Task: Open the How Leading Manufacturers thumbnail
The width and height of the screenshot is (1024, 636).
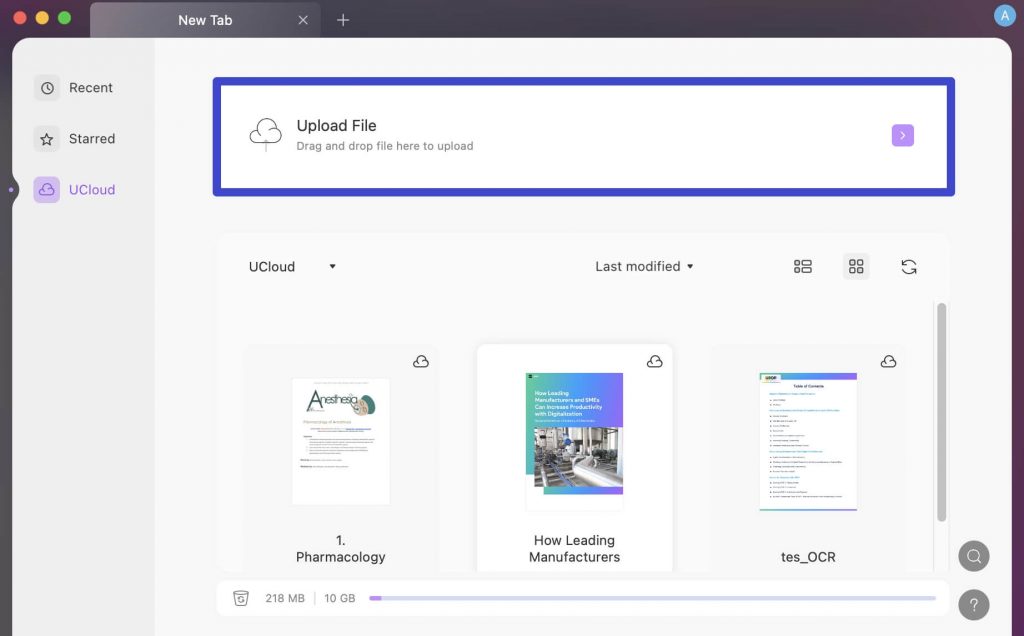Action: 574,437
